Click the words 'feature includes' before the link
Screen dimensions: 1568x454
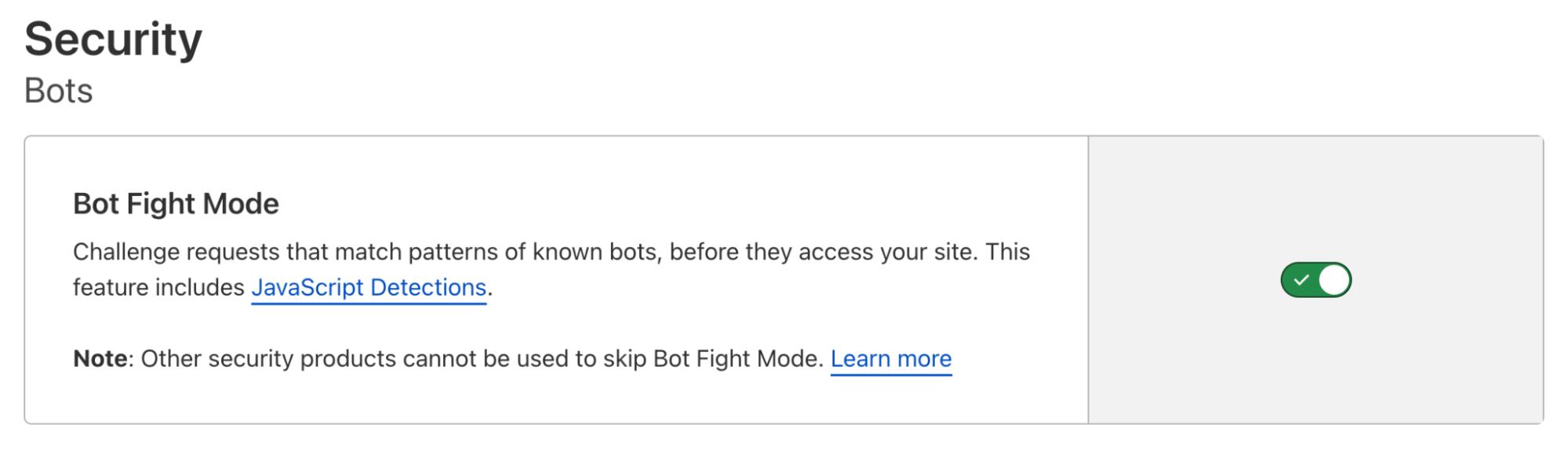[158, 288]
